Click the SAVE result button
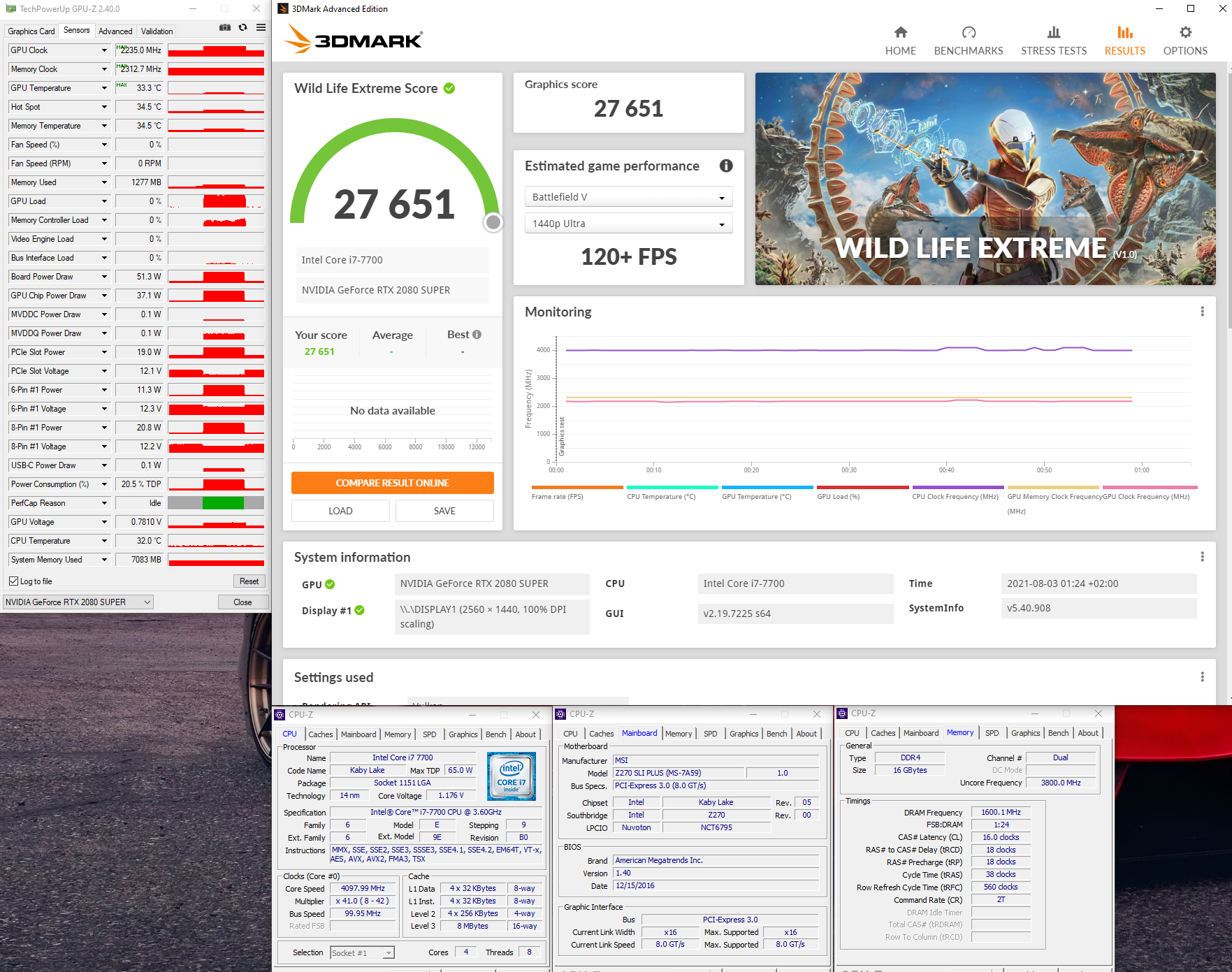1232x972 pixels. pos(444,511)
